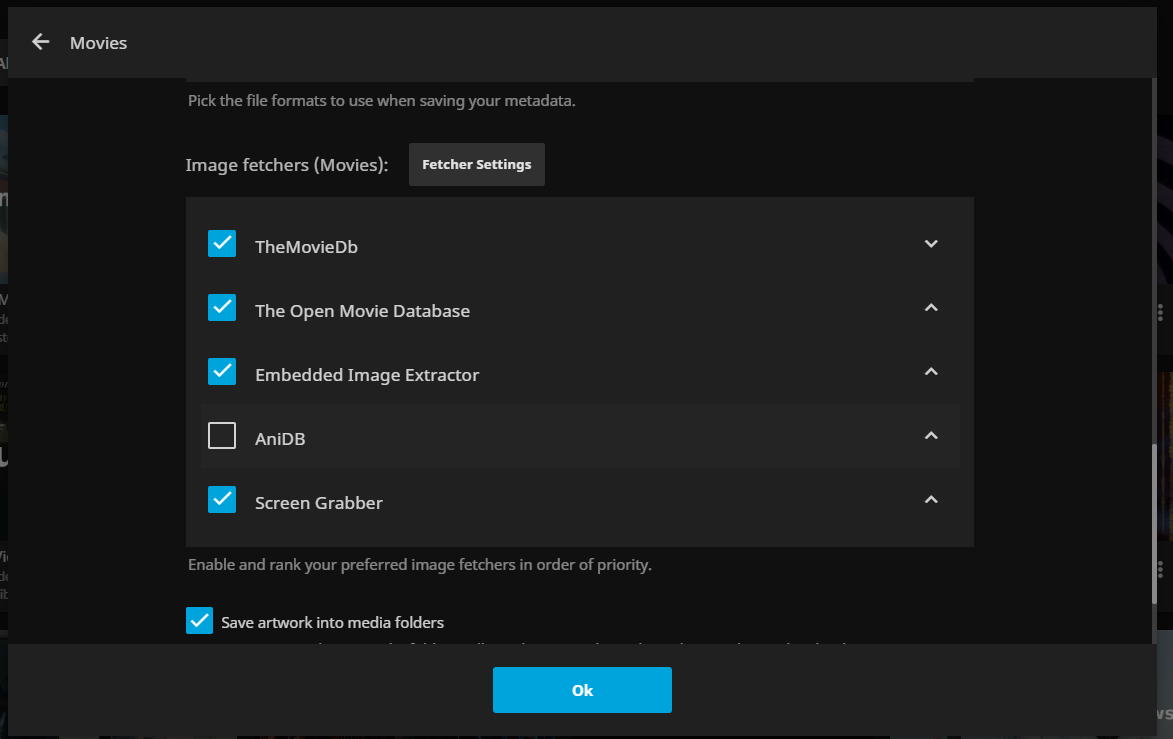Viewport: 1173px width, 739px height.
Task: Select the TheMovieDb fetcher label
Action: [x=306, y=247]
